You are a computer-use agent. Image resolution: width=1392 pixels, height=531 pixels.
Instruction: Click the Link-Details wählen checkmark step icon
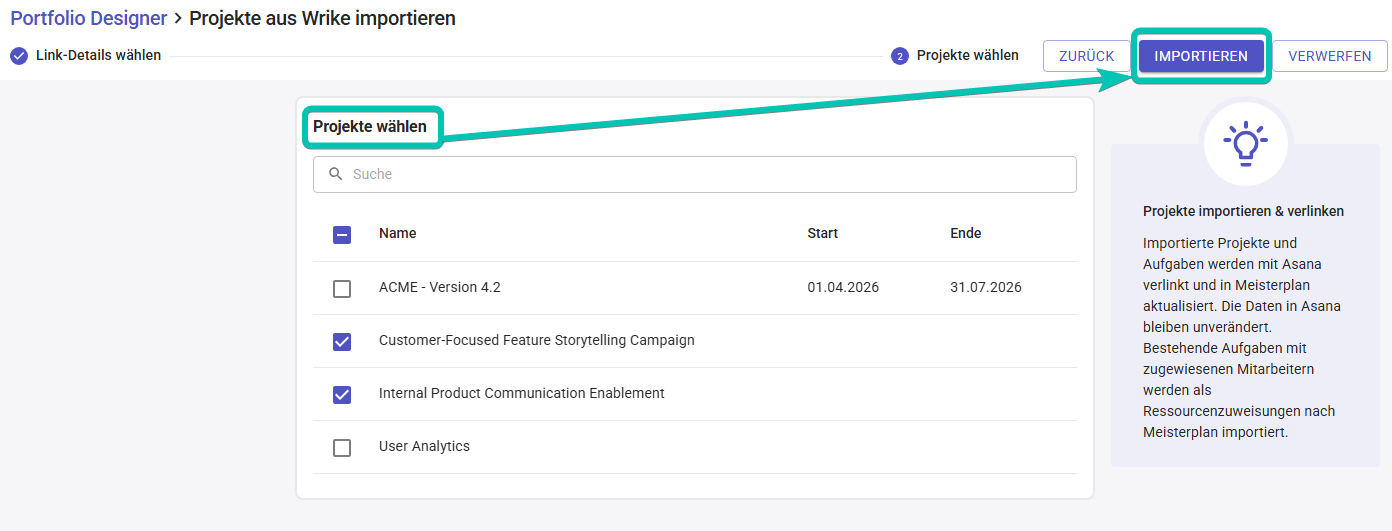(x=19, y=56)
